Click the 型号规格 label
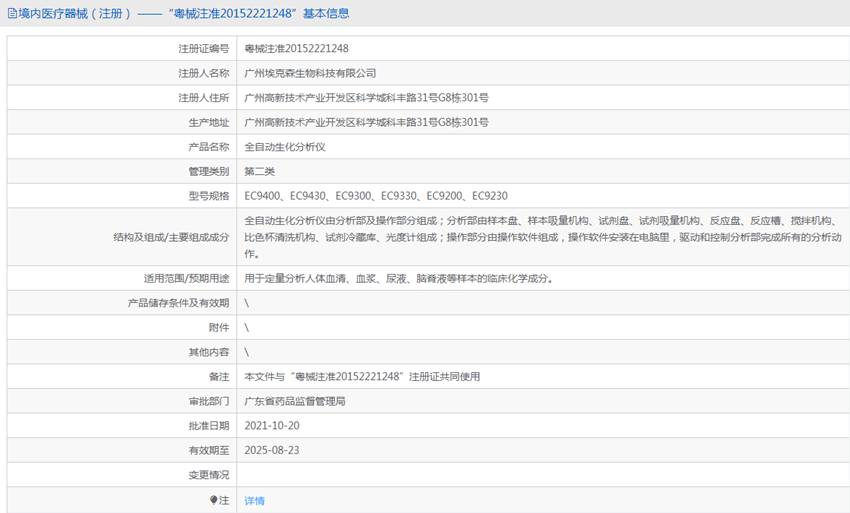 (x=209, y=196)
